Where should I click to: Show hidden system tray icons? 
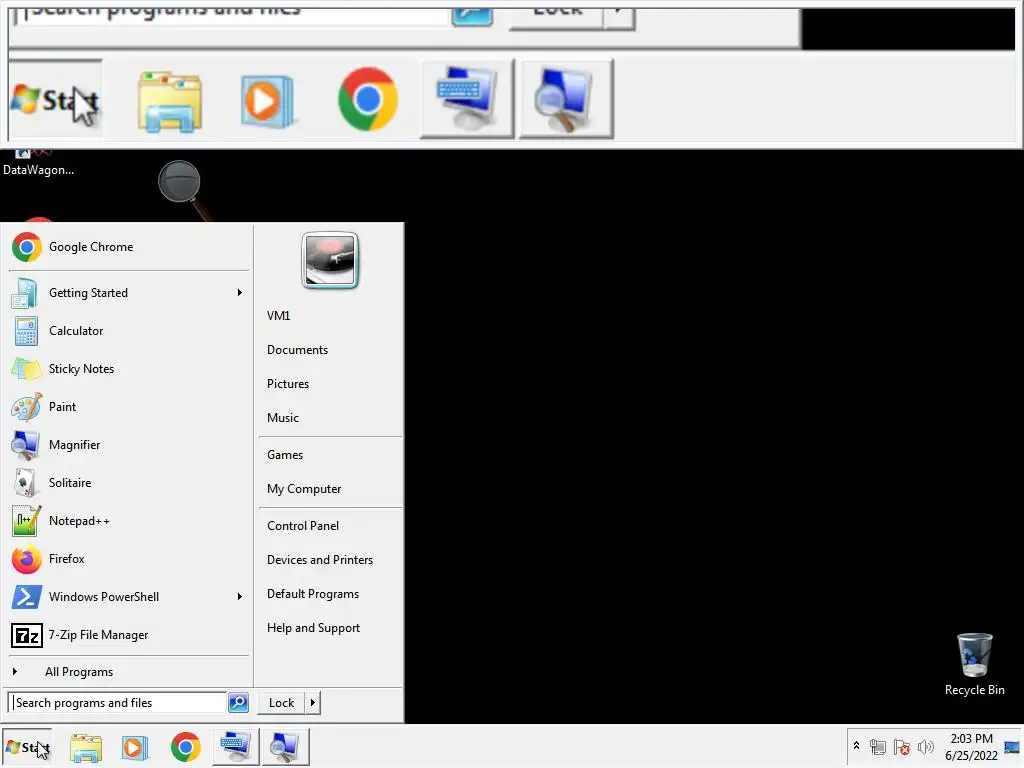coord(856,746)
